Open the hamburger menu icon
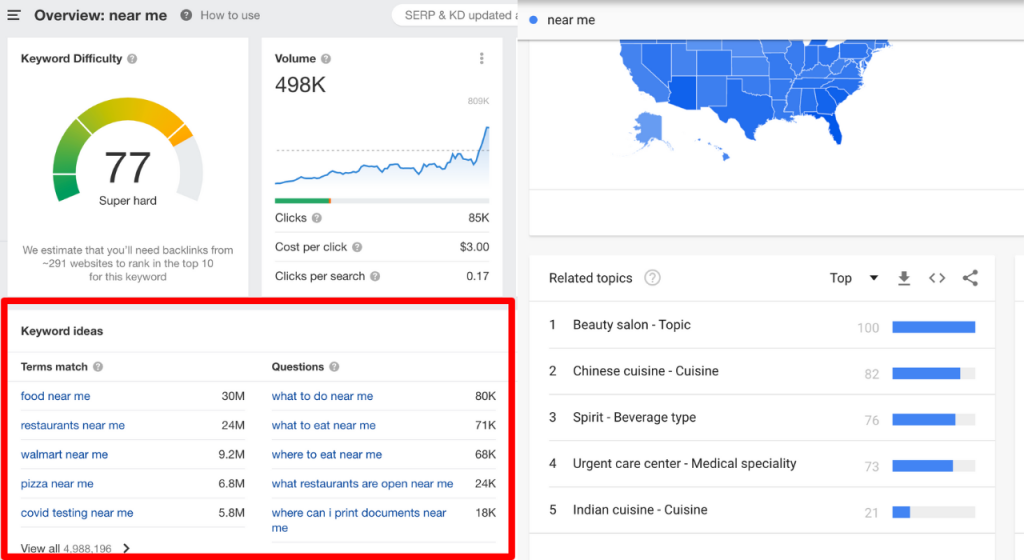Image resolution: width=1024 pixels, height=560 pixels. 14,15
